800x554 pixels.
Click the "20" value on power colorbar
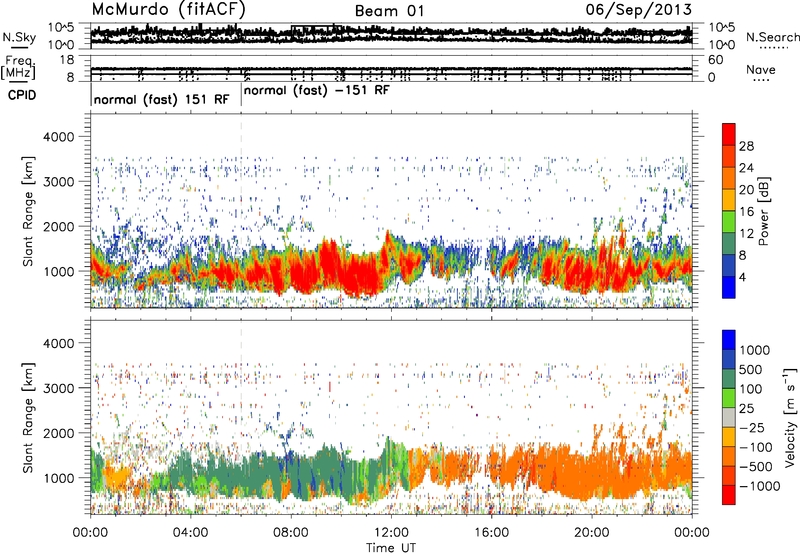746,190
